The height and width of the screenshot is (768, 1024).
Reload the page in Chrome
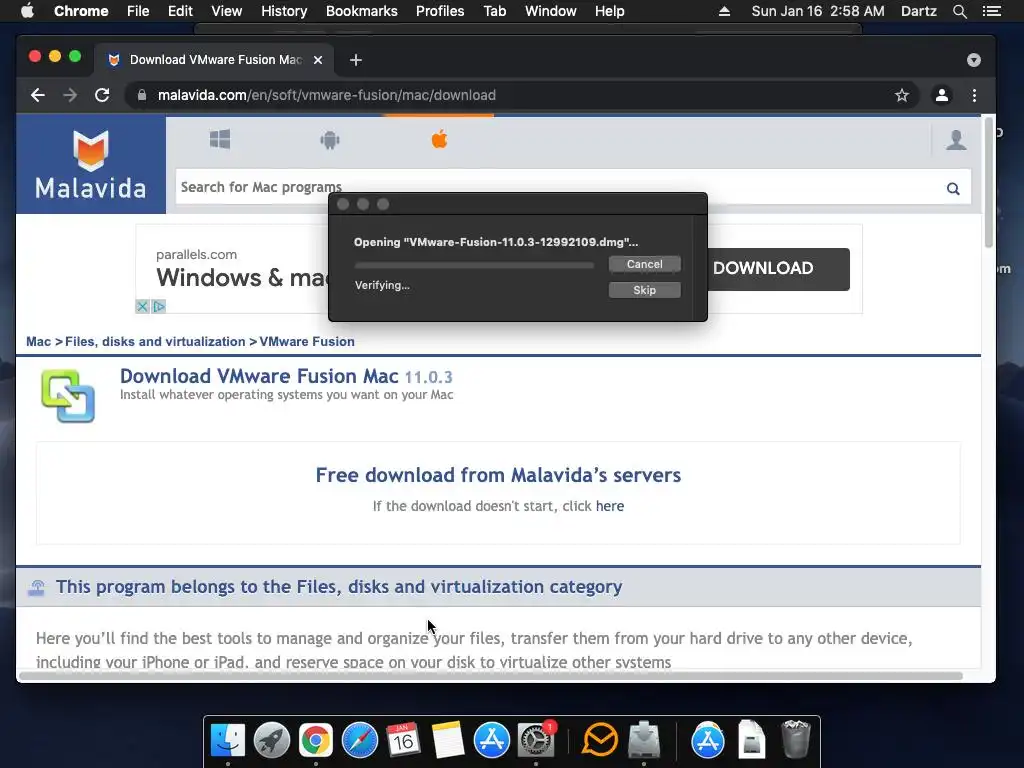tap(102, 95)
